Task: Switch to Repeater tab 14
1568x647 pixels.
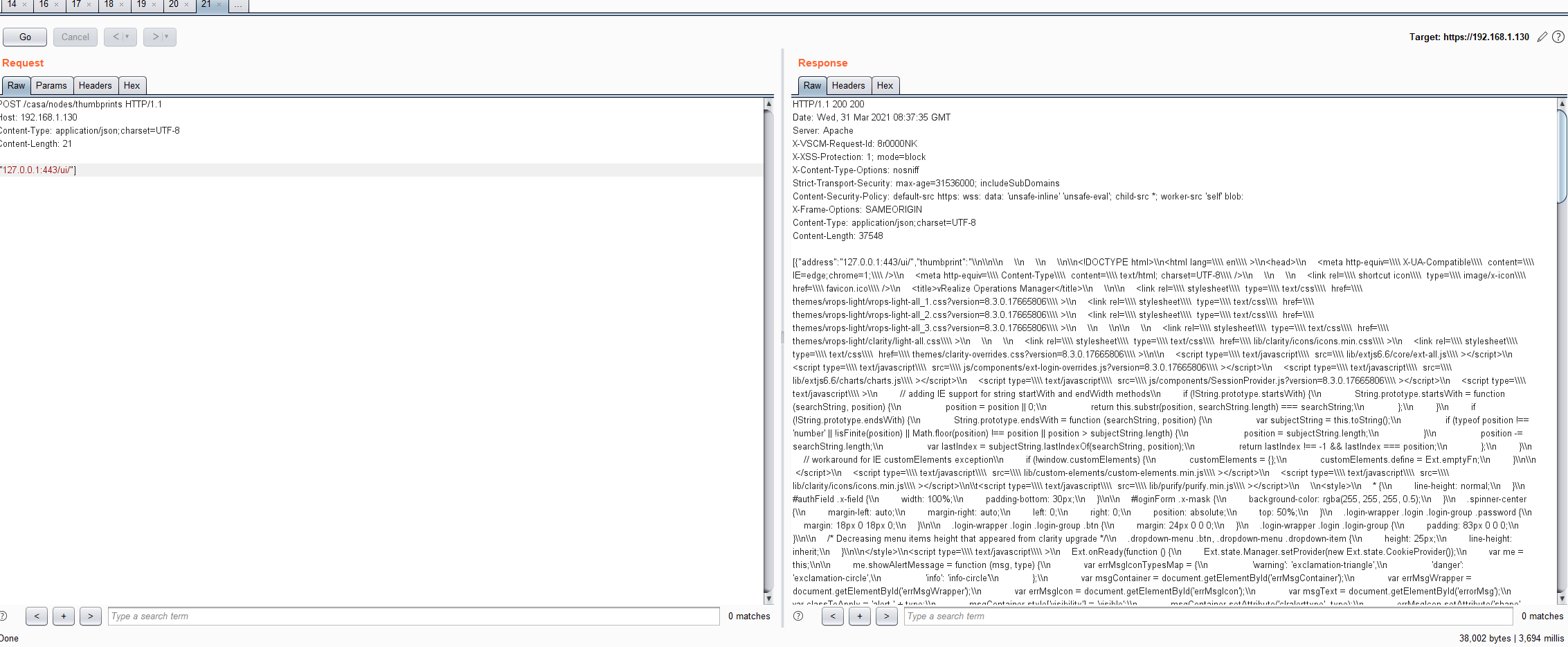Action: pos(12,4)
